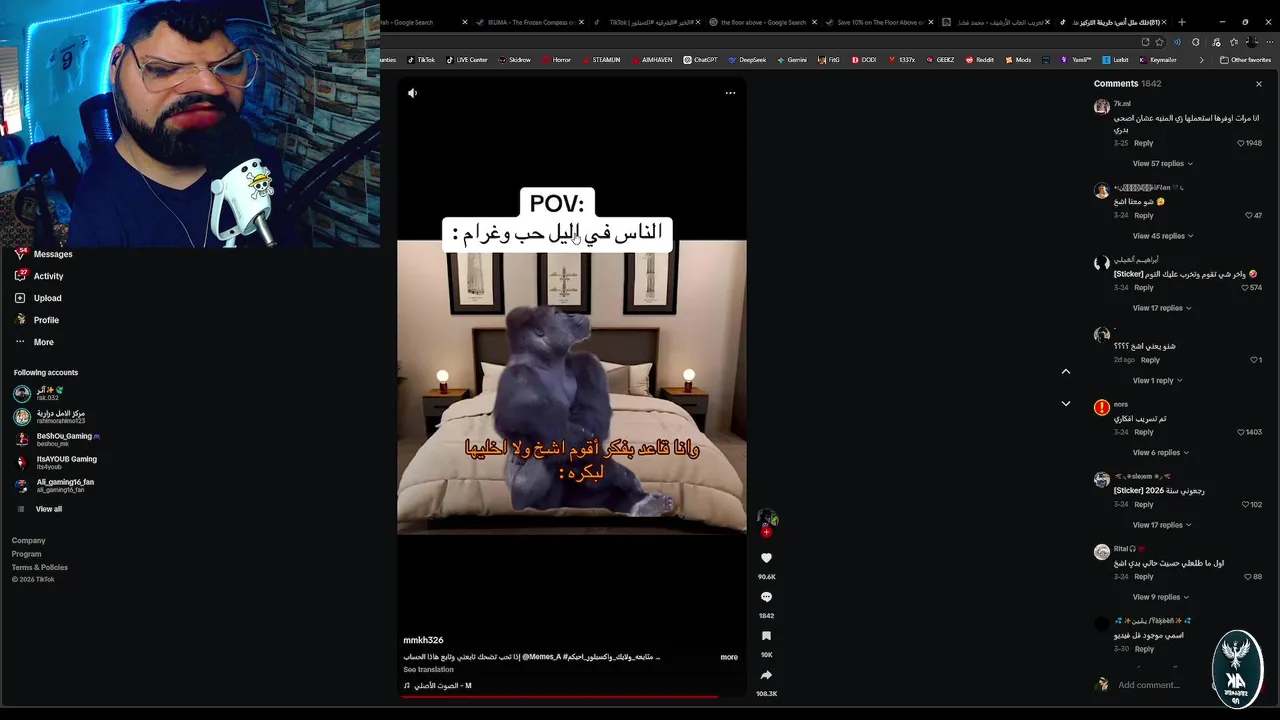Screen dimensions: 1280x720
Task: Expand View 6 replies
Action: coord(1160,453)
